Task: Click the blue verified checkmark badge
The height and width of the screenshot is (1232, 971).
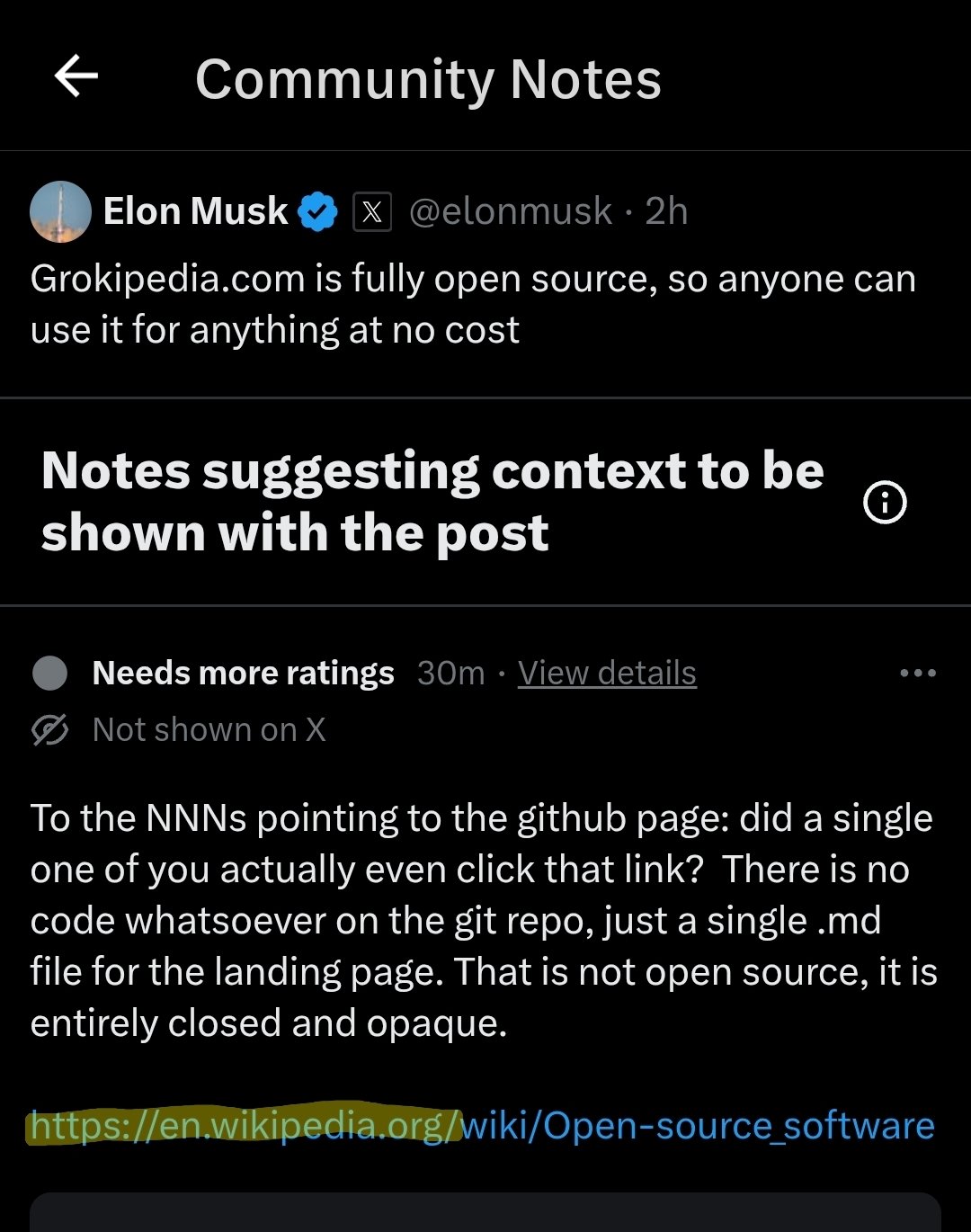Action: [317, 212]
